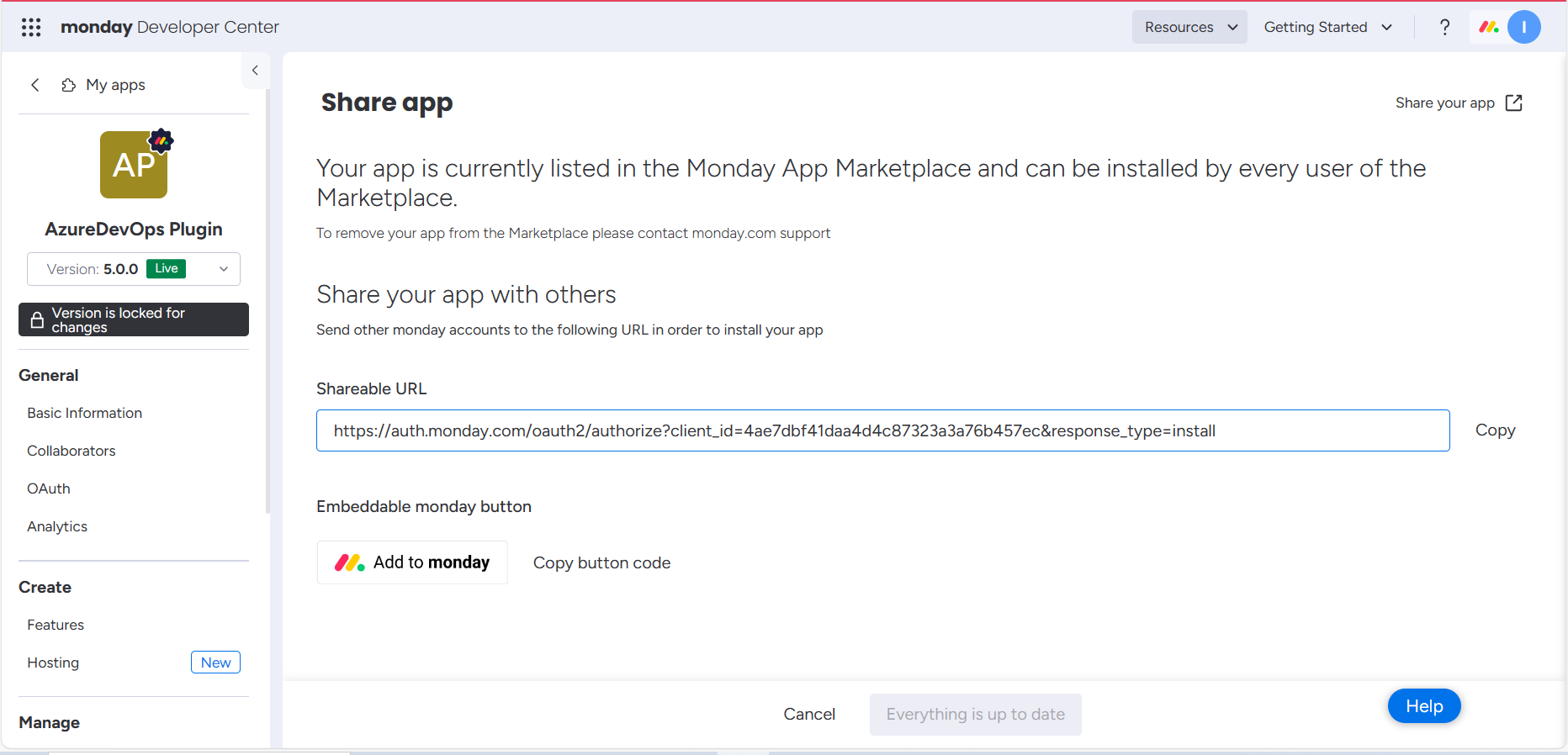Click the AzureDevOps Plugin app name
This screenshot has width=1568, height=755.
pyautogui.click(x=134, y=229)
